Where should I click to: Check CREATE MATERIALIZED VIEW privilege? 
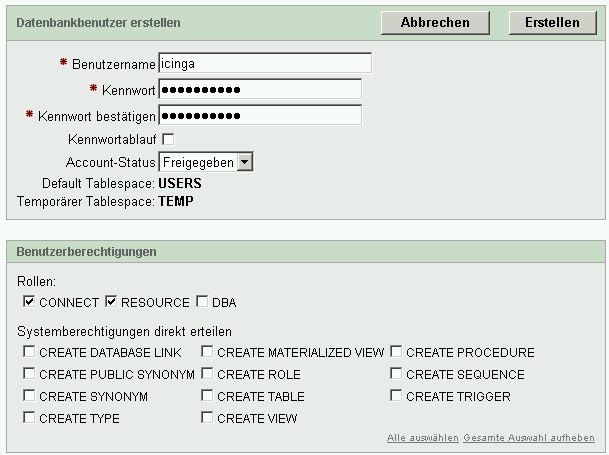[x=207, y=352]
